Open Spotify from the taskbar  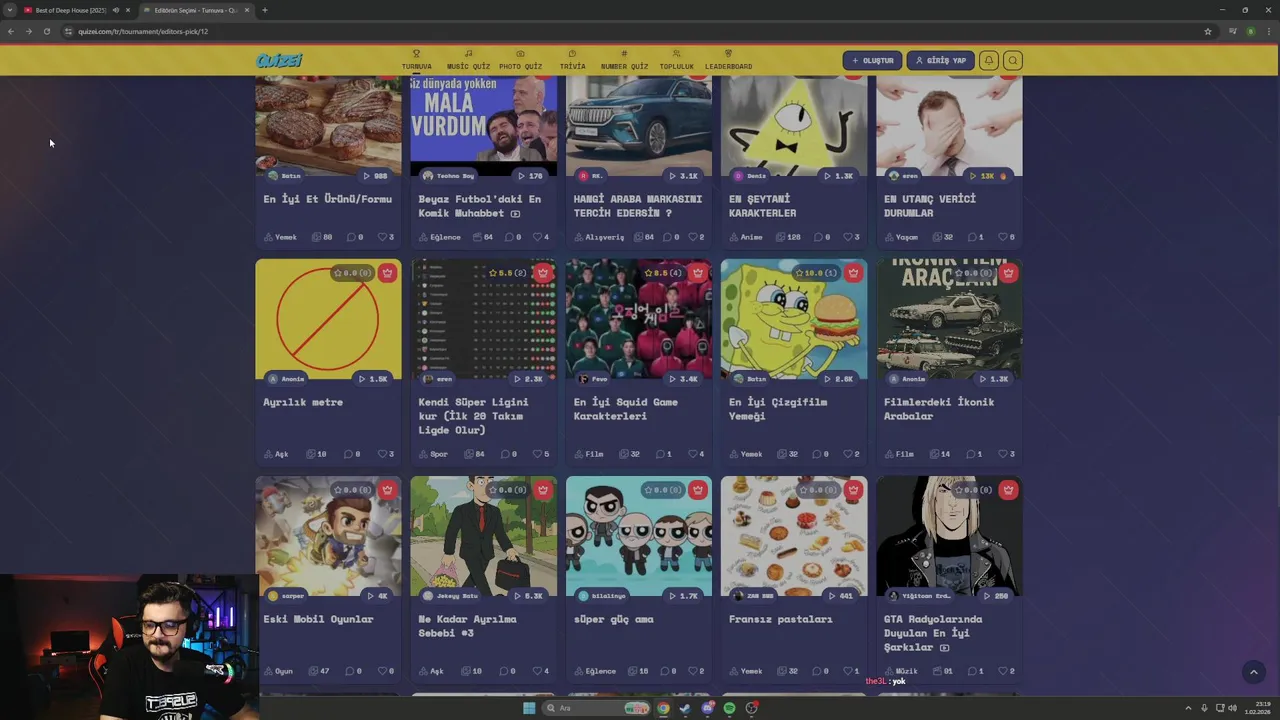(729, 708)
